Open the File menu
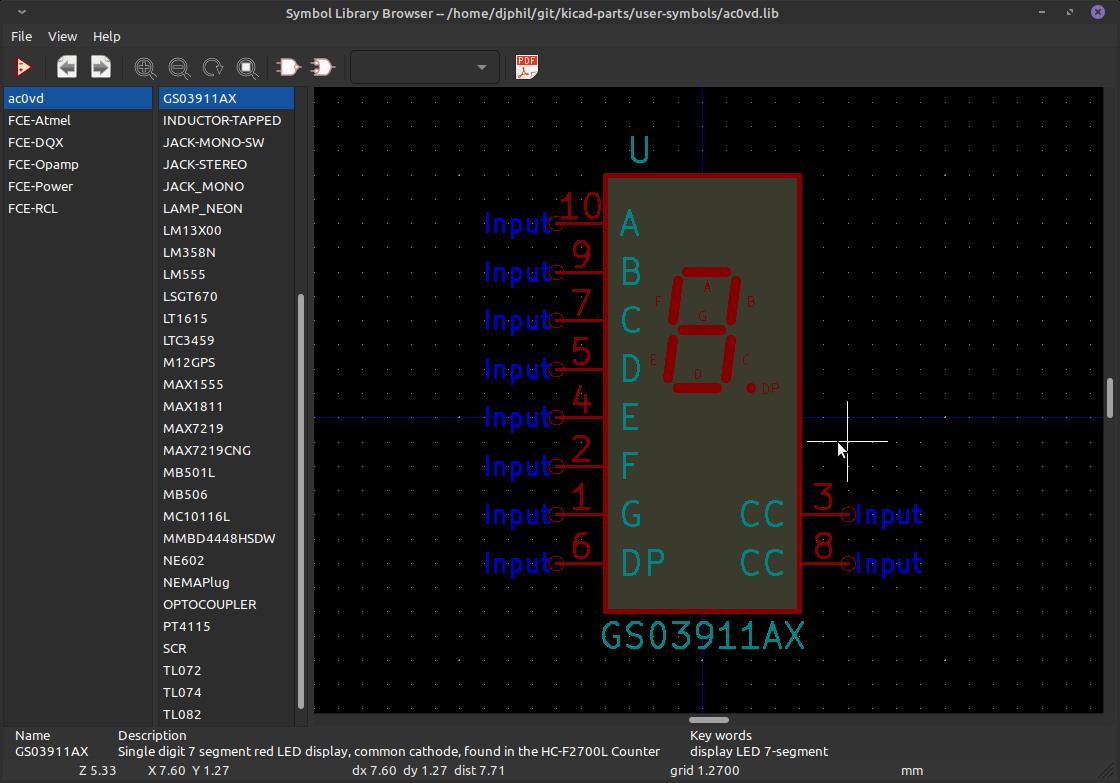 pyautogui.click(x=21, y=36)
